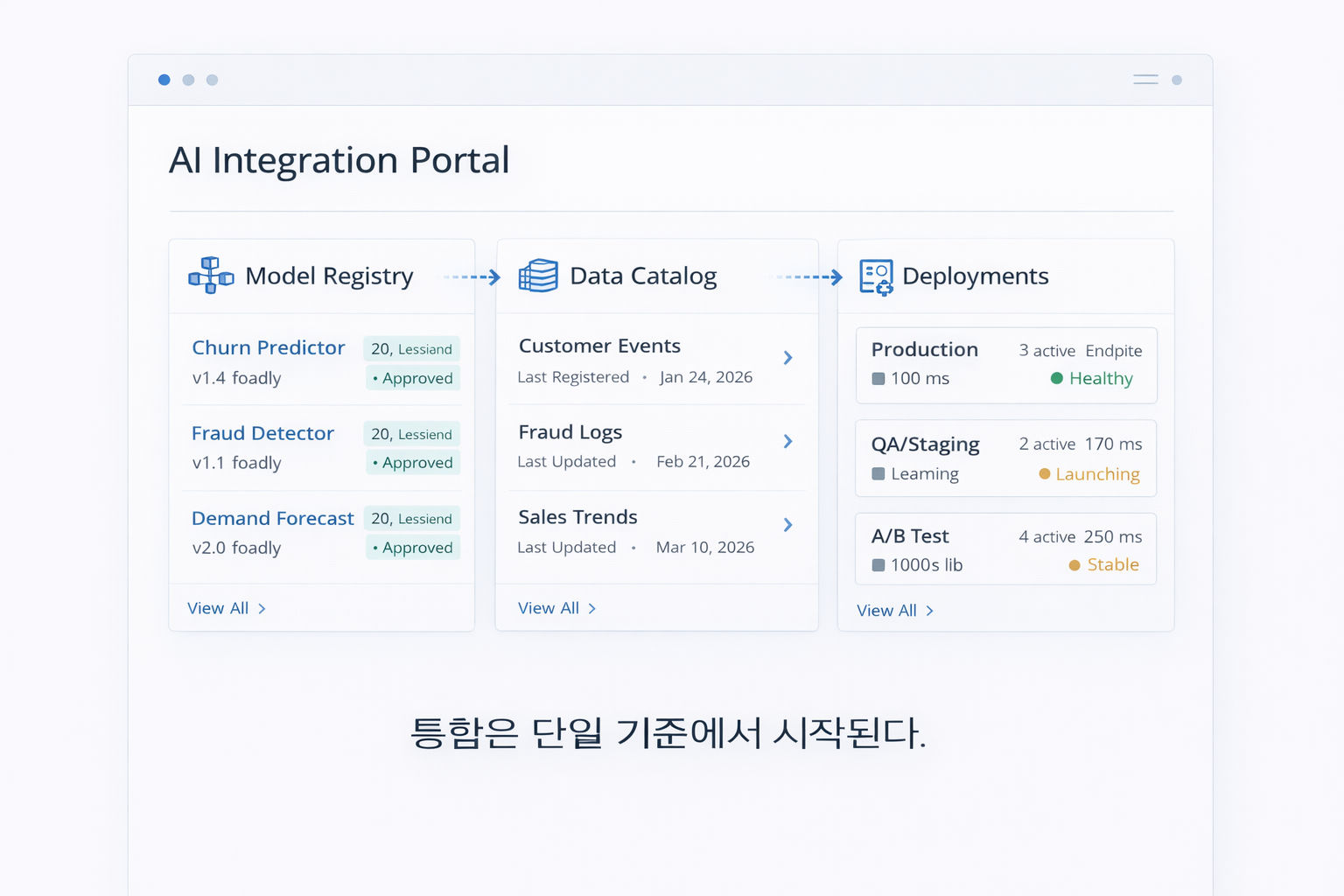Click the '20, Lessiand' tag on Fraud Detector
Screen dimensions: 1344x896
412,434
